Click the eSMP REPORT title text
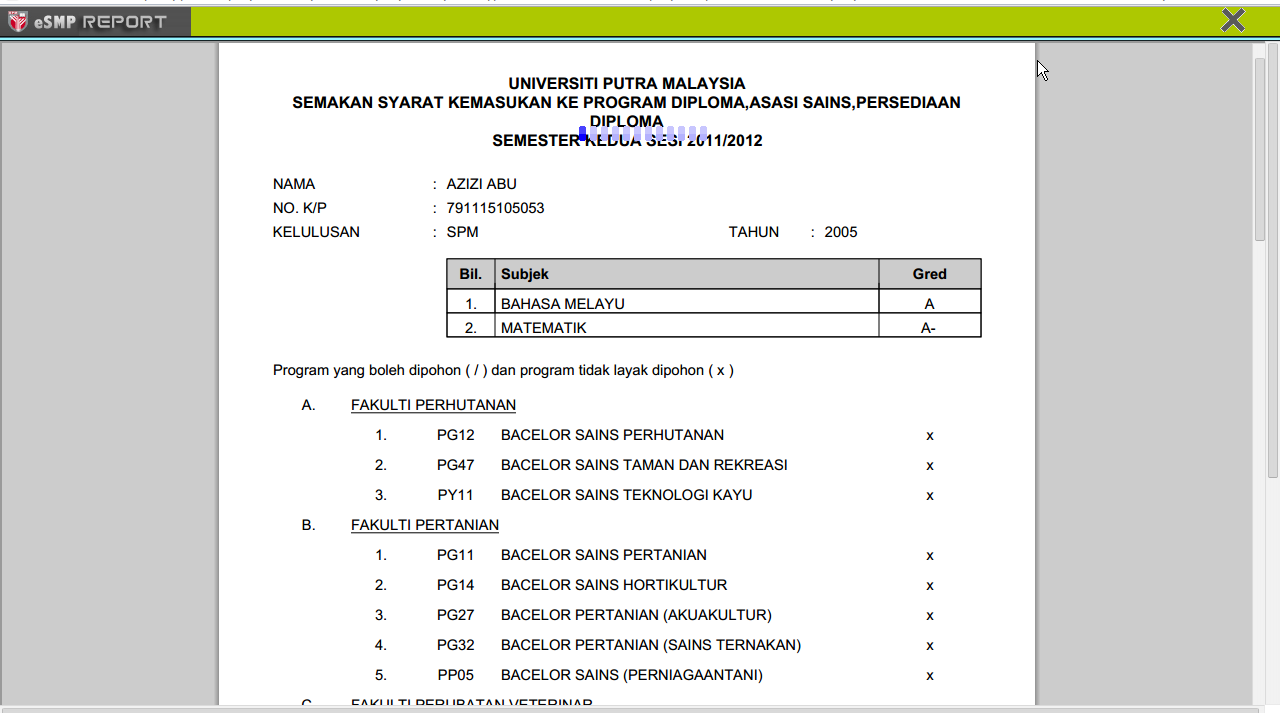The width and height of the screenshot is (1280, 713). click(100, 22)
